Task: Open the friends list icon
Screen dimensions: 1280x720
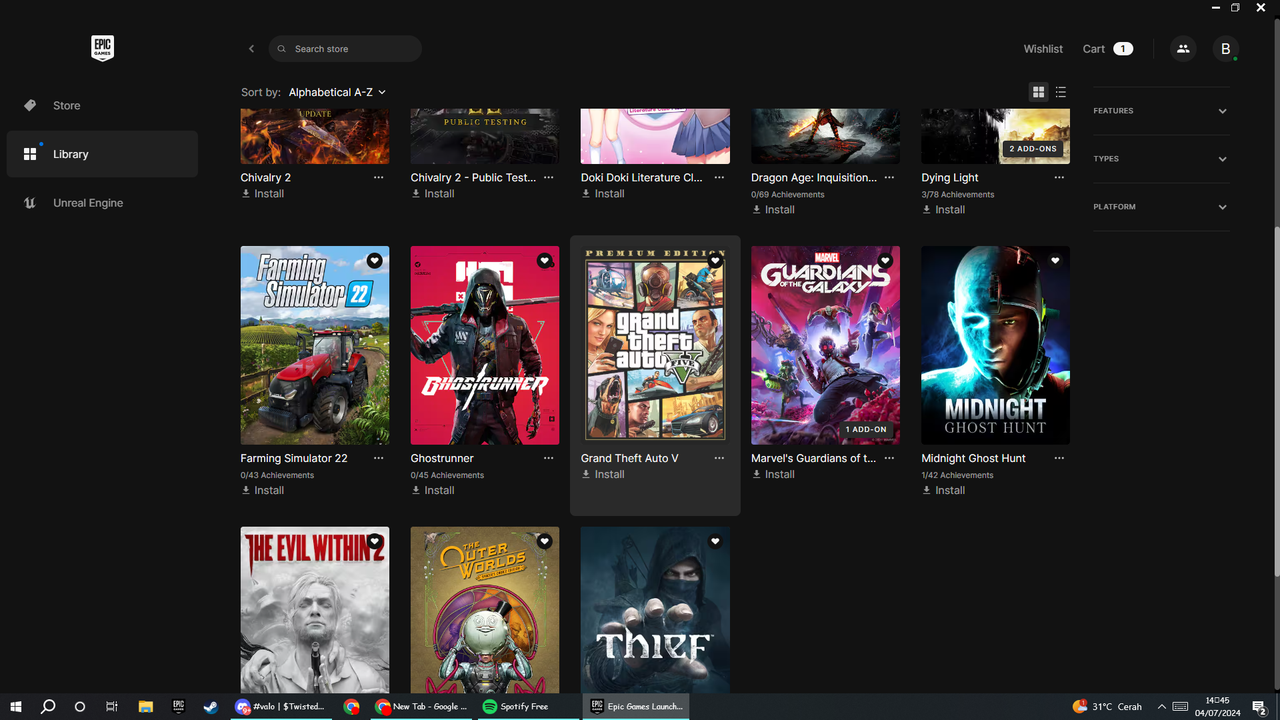Action: pyautogui.click(x=1183, y=49)
